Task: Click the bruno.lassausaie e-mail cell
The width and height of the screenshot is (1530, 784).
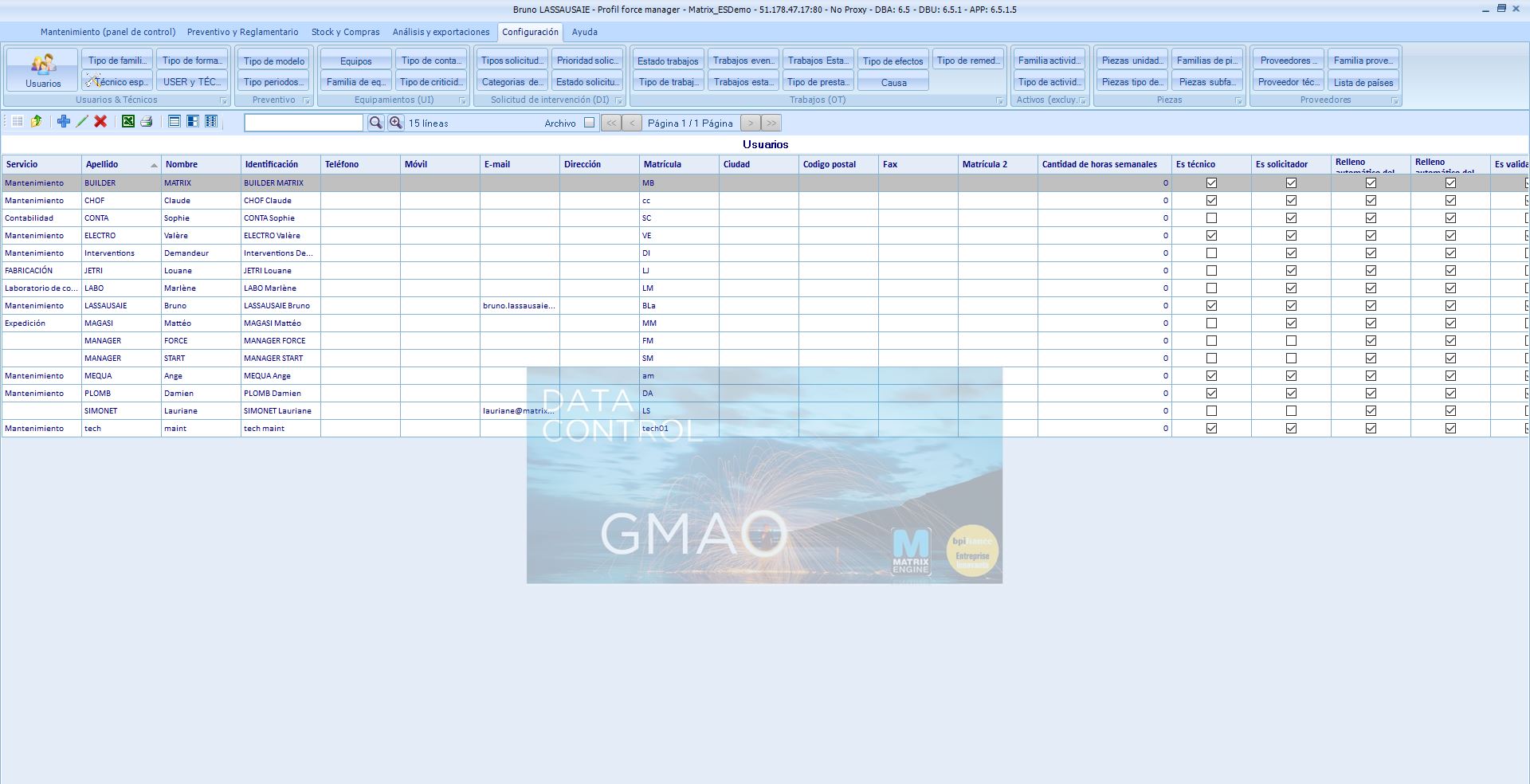Action: (x=520, y=306)
